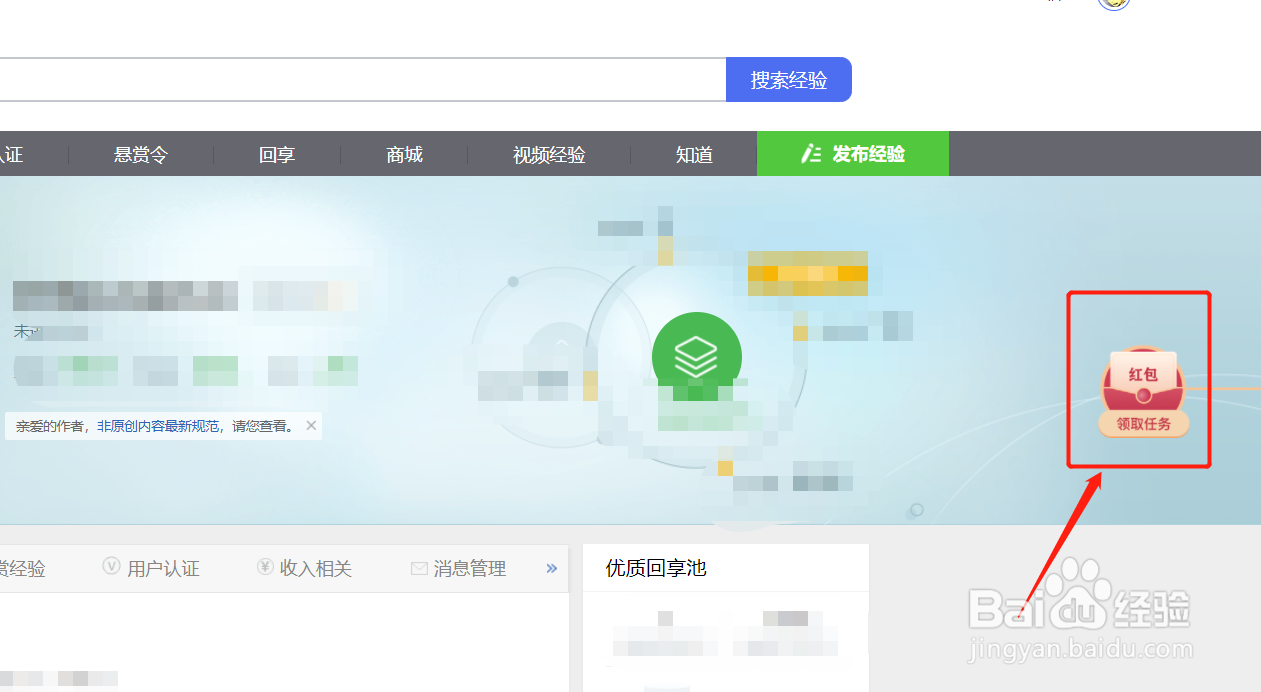Switch to the 回享 tab
Screen dimensions: 1261x692
pyautogui.click(x=276, y=154)
